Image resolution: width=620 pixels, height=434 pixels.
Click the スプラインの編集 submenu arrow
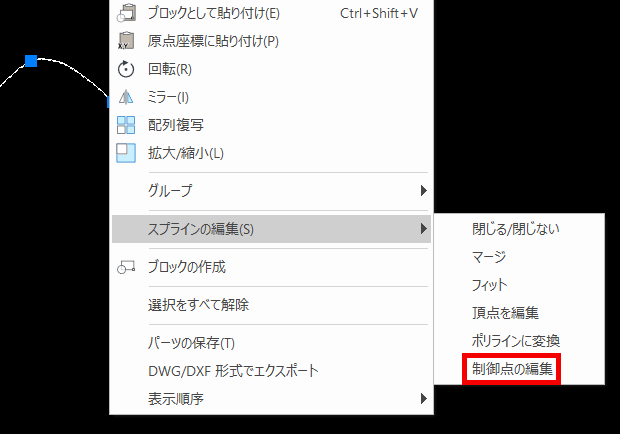click(x=423, y=229)
